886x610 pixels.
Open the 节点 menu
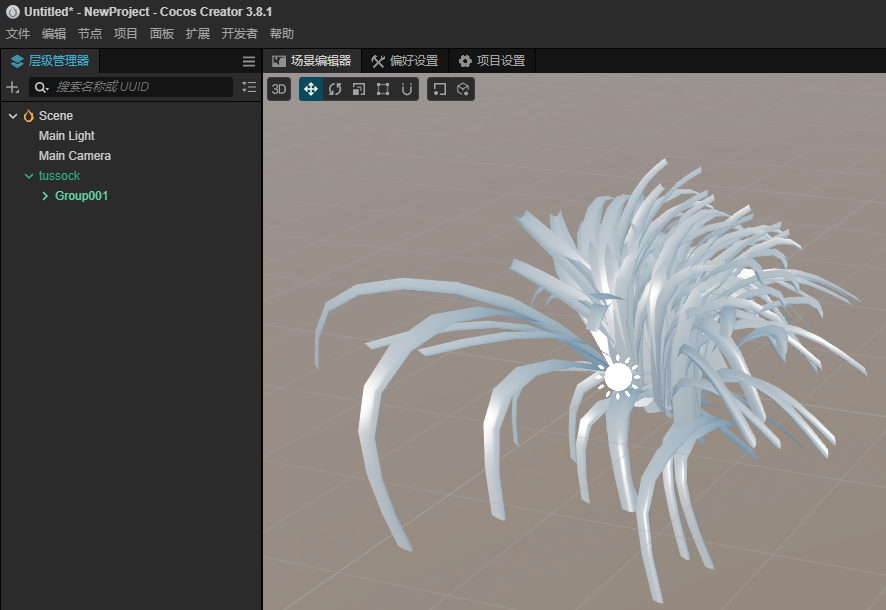point(90,34)
